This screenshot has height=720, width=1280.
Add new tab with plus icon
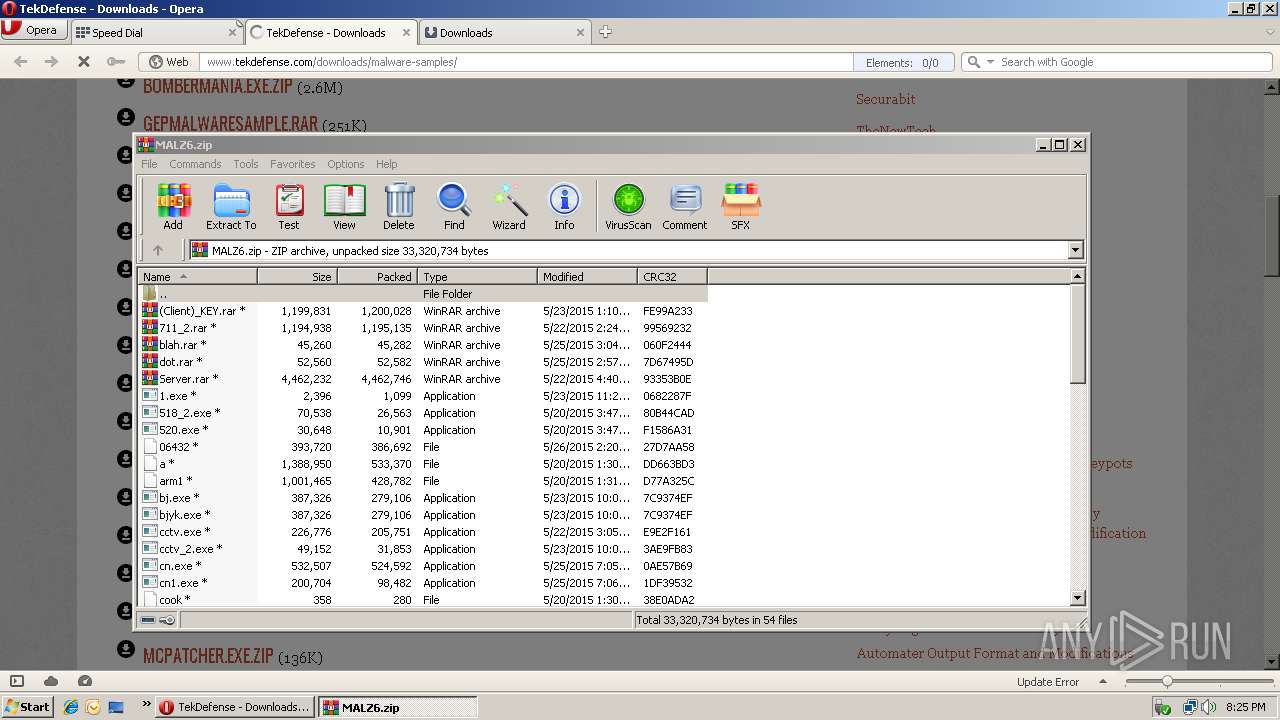(x=605, y=32)
